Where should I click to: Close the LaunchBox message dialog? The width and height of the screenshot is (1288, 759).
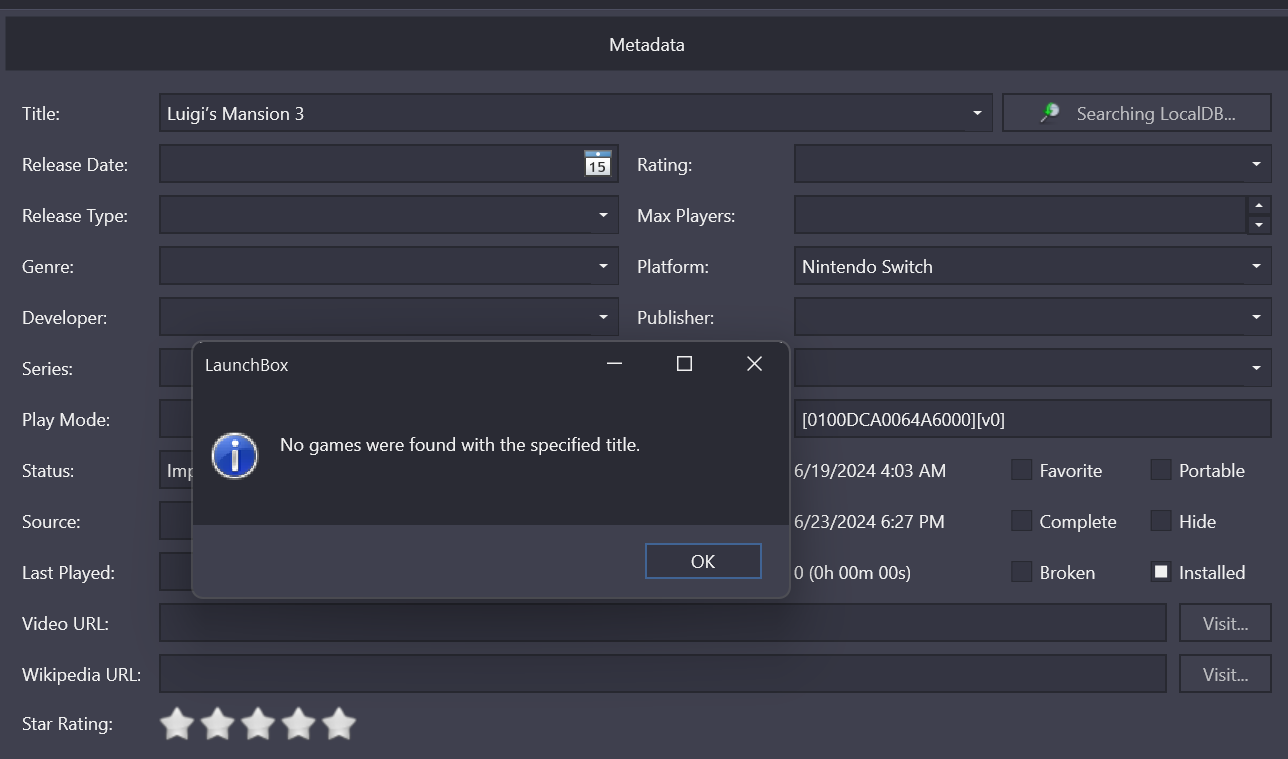coord(754,364)
